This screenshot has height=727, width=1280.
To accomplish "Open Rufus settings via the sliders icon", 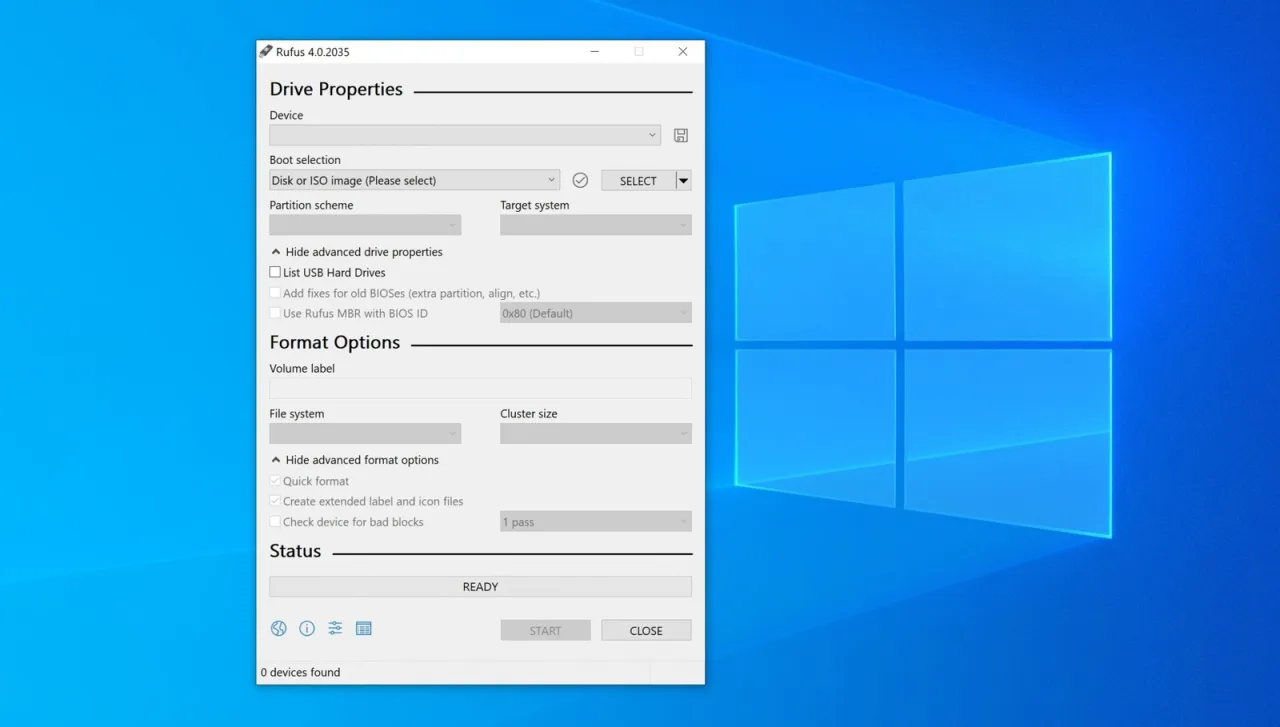I will coord(335,628).
